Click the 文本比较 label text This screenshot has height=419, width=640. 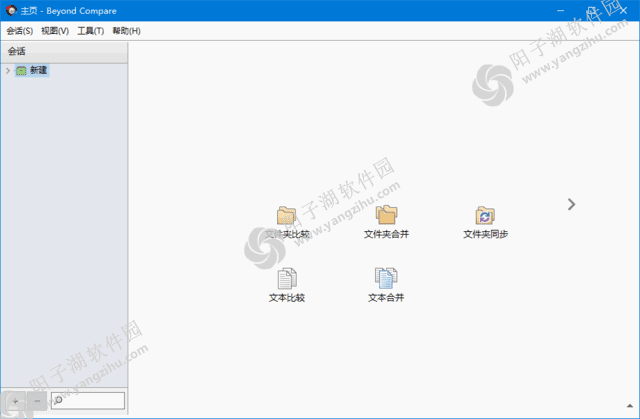[287, 298]
